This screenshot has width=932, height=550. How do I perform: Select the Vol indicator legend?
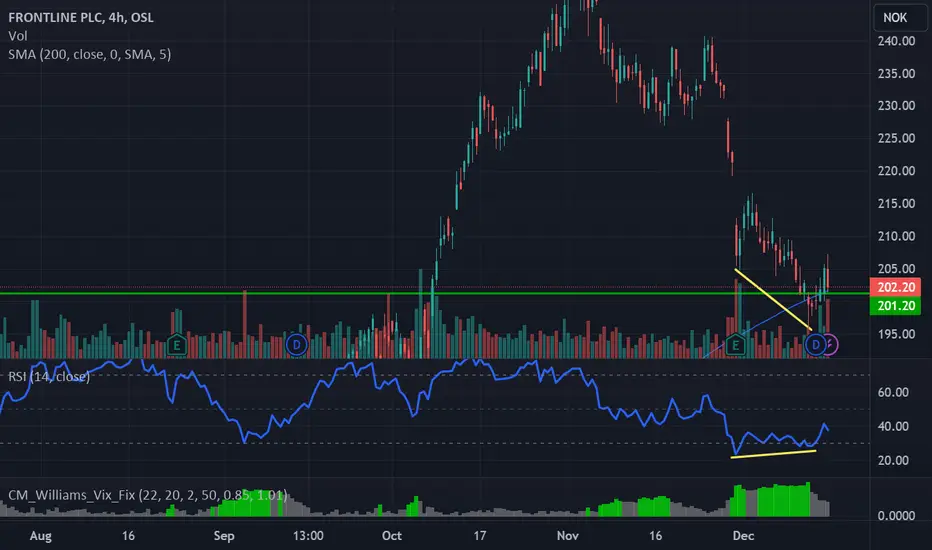click(18, 36)
